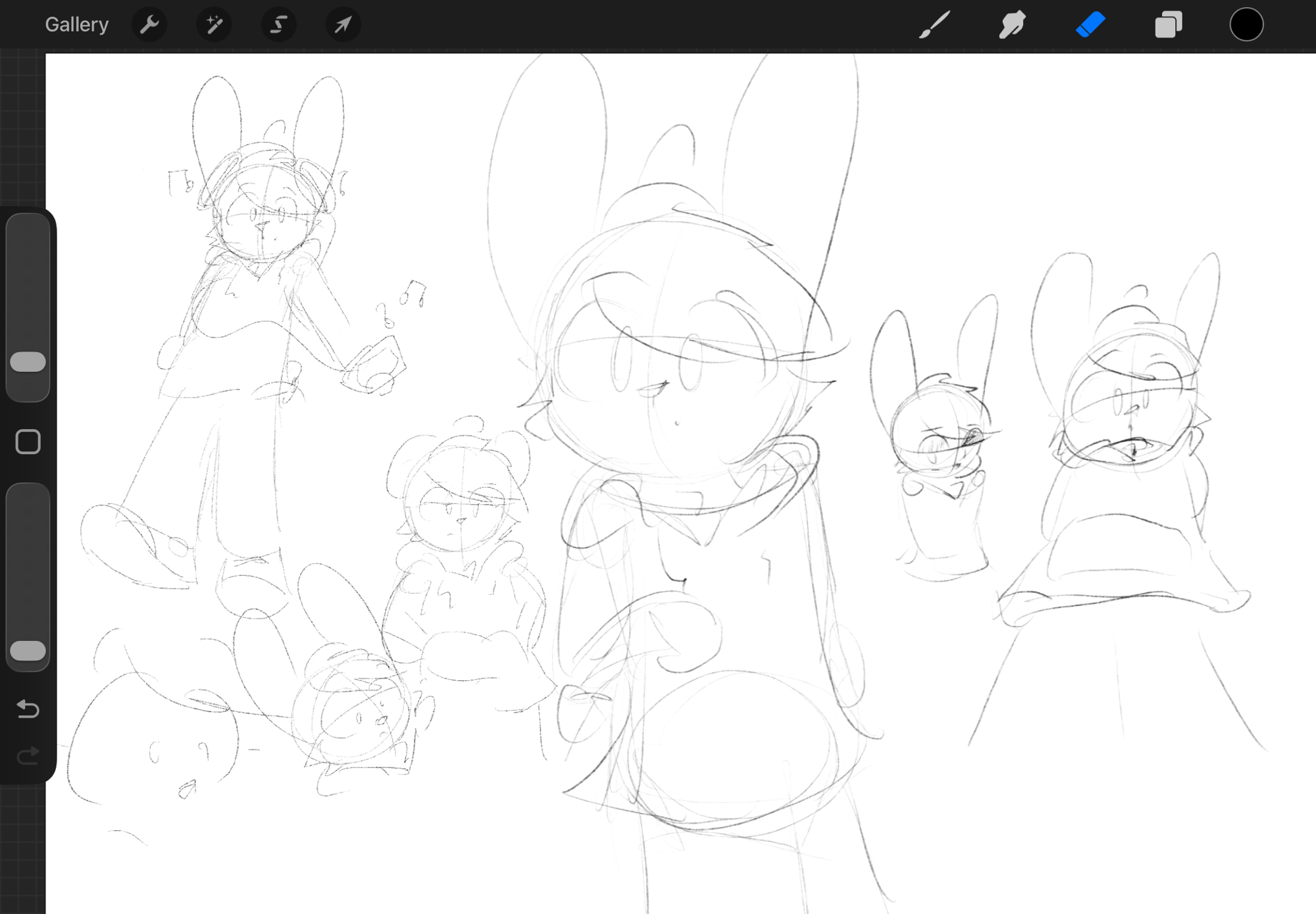The image size is (1316, 914).
Task: Undo the last stroke
Action: (x=28, y=709)
